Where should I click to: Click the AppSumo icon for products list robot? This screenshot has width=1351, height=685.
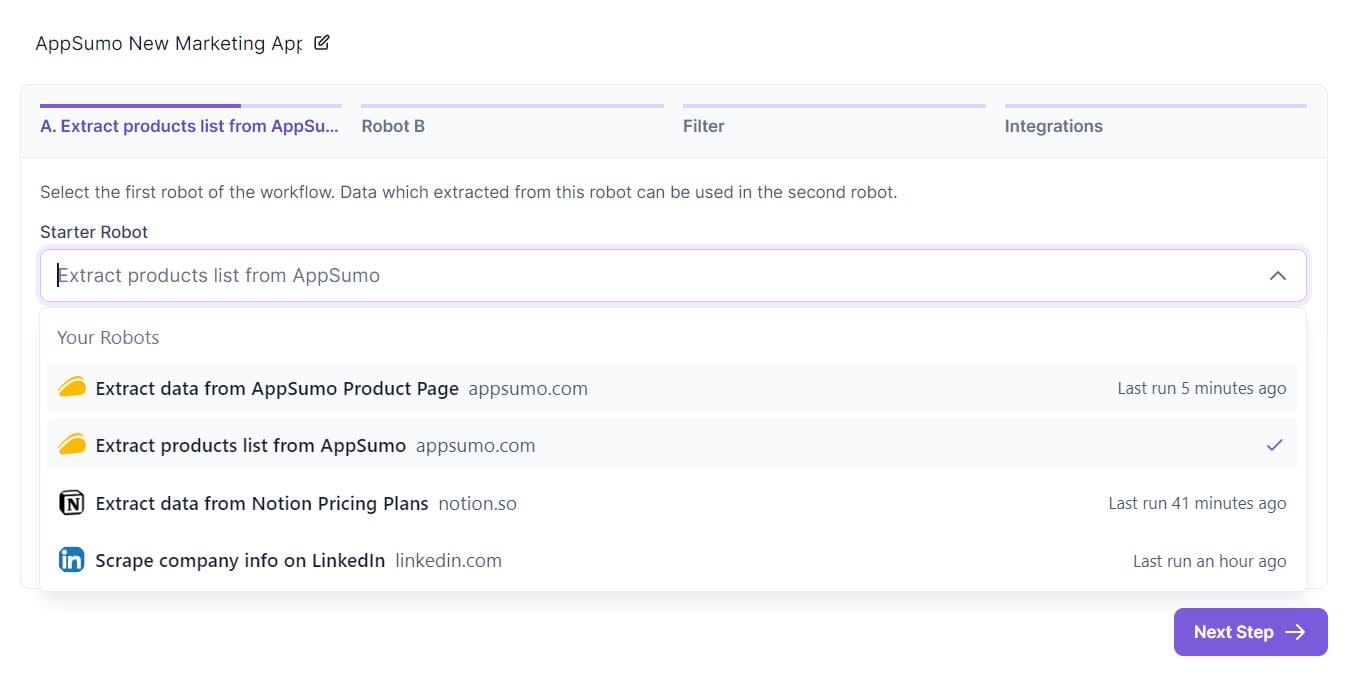[x=72, y=445]
